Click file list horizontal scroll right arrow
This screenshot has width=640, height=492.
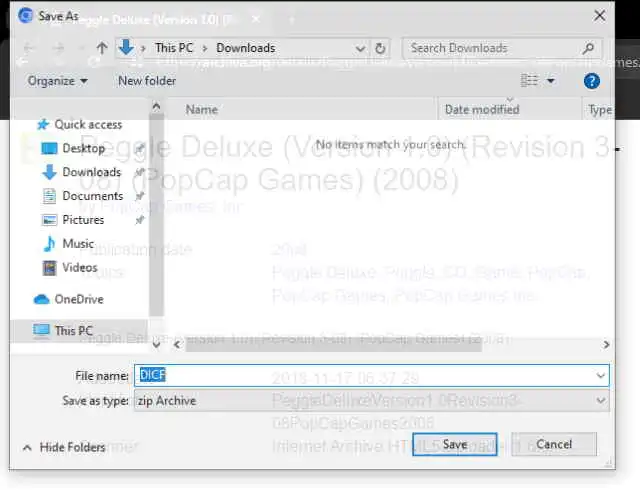[606, 345]
